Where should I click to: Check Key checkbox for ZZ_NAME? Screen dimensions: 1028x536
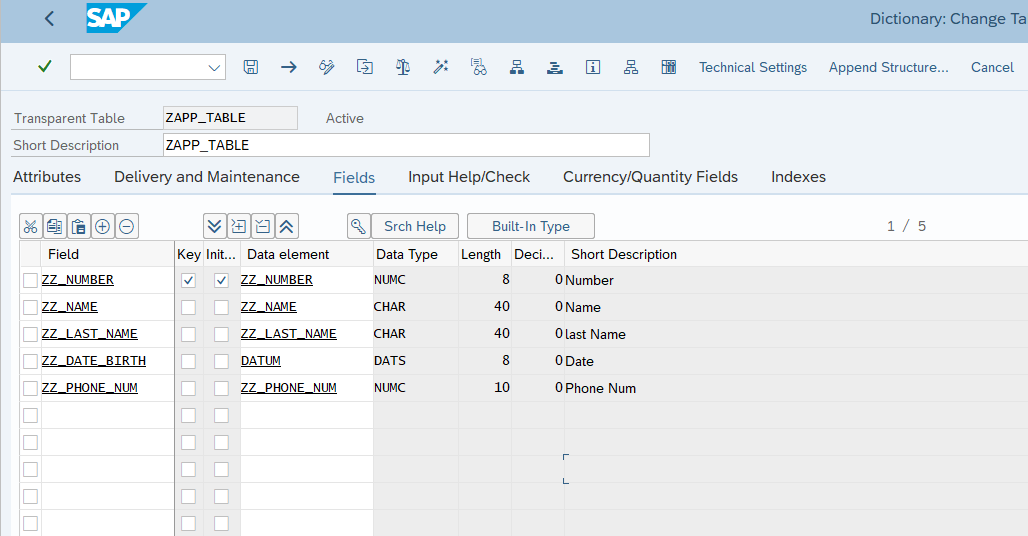188,307
